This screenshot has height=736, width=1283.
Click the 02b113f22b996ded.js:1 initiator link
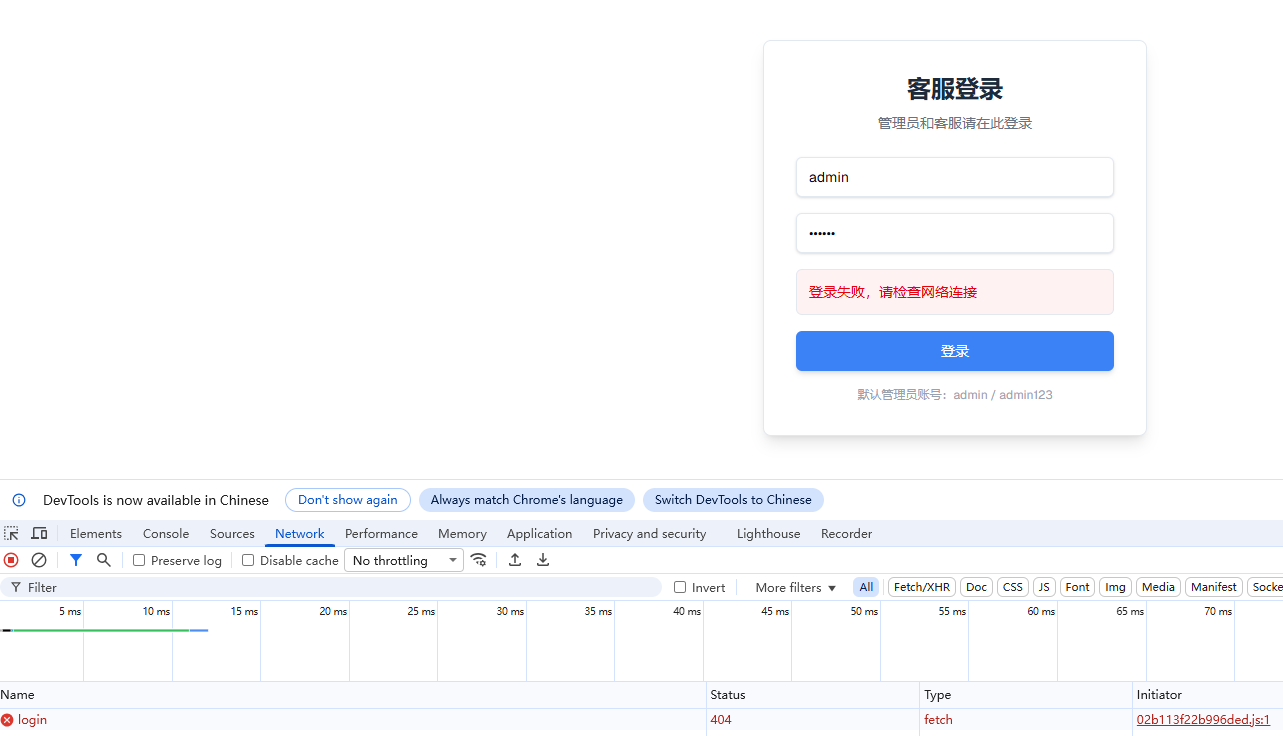[x=1203, y=720]
